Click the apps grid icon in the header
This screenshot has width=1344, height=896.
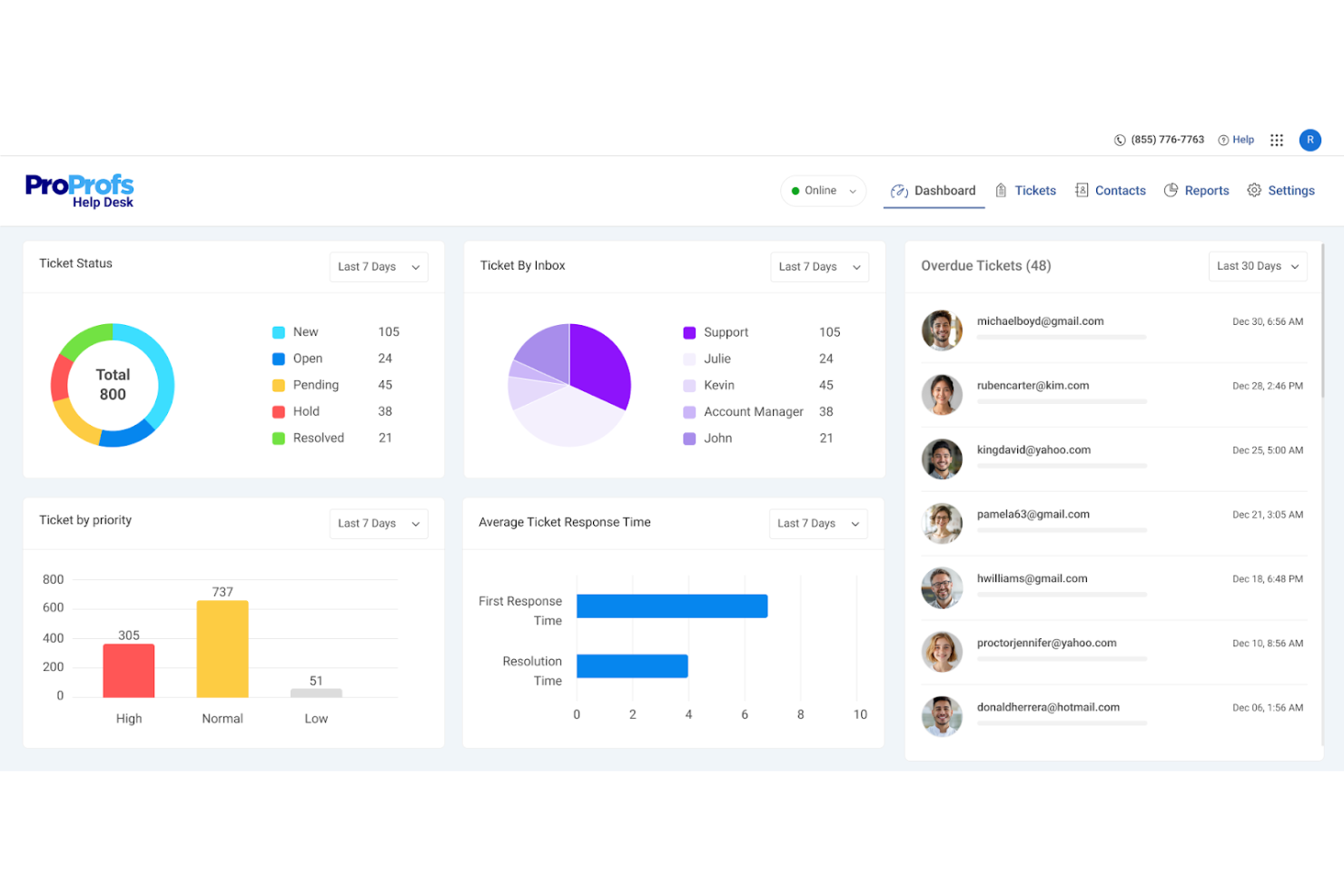click(1277, 140)
